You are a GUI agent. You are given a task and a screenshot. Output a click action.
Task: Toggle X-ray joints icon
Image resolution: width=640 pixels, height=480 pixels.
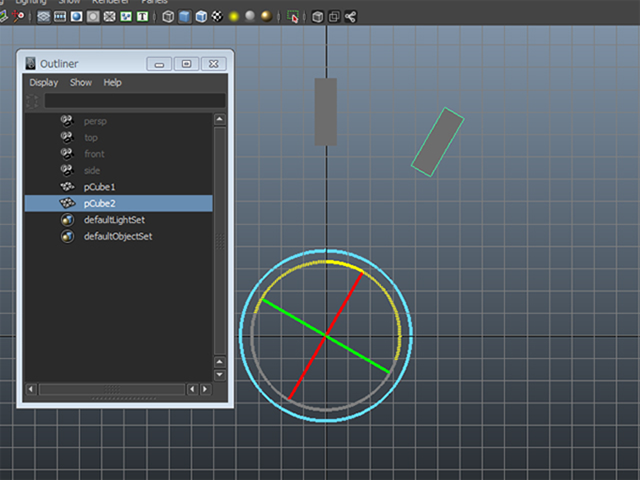tap(351, 17)
